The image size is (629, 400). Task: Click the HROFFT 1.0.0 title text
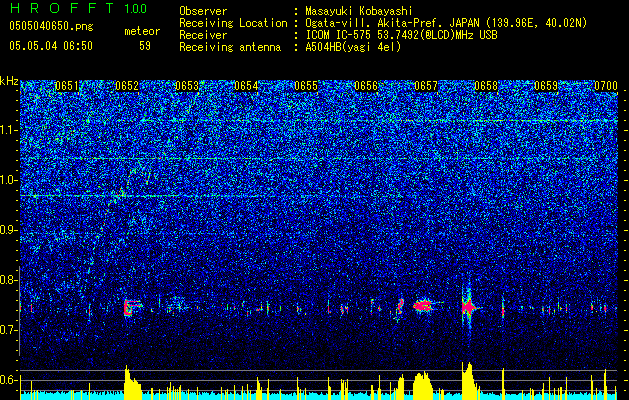point(78,8)
